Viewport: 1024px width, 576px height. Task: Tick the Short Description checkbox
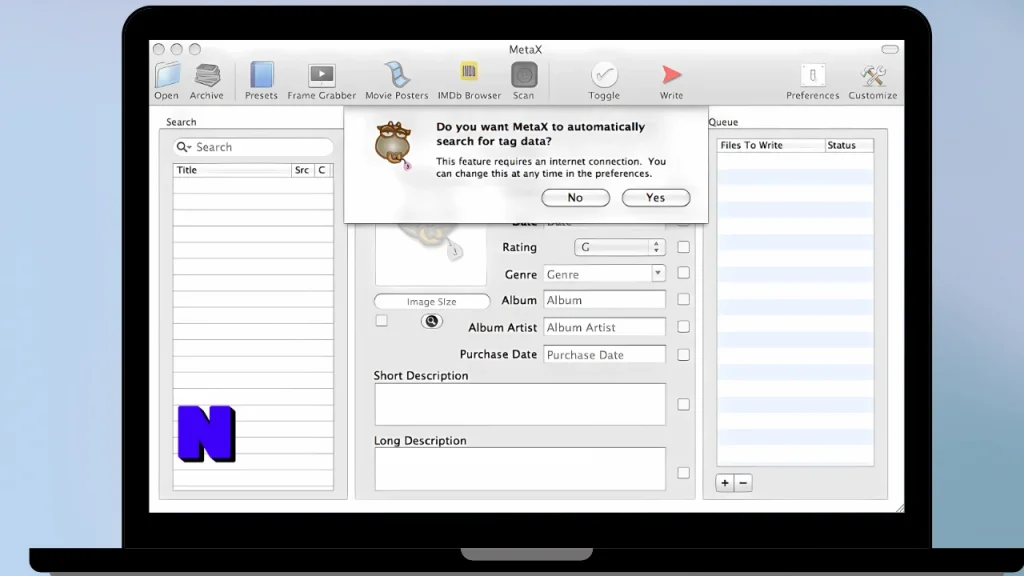[683, 404]
